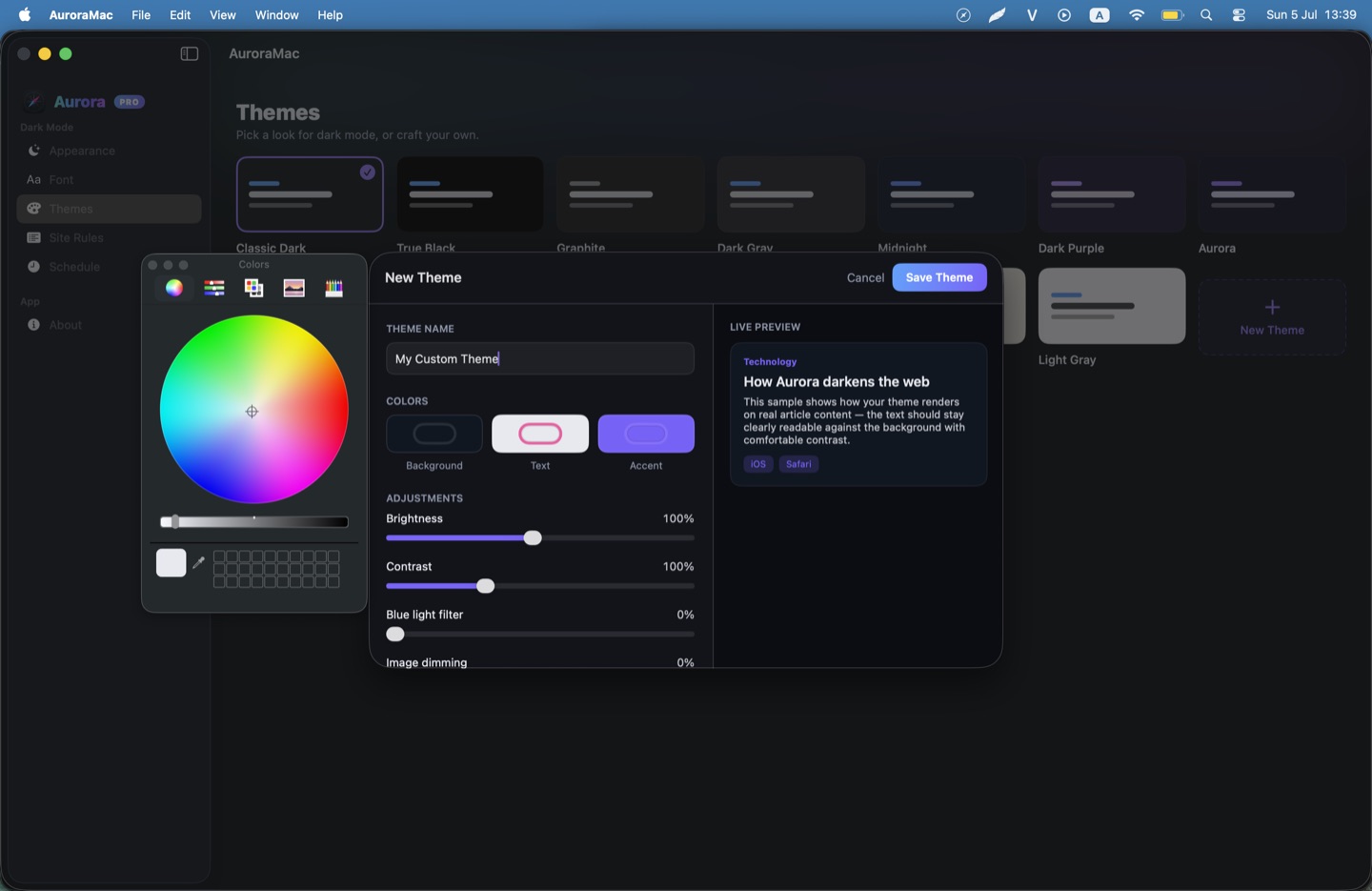The height and width of the screenshot is (891, 1372).
Task: Click the Safari compass menu bar icon
Action: (x=963, y=15)
